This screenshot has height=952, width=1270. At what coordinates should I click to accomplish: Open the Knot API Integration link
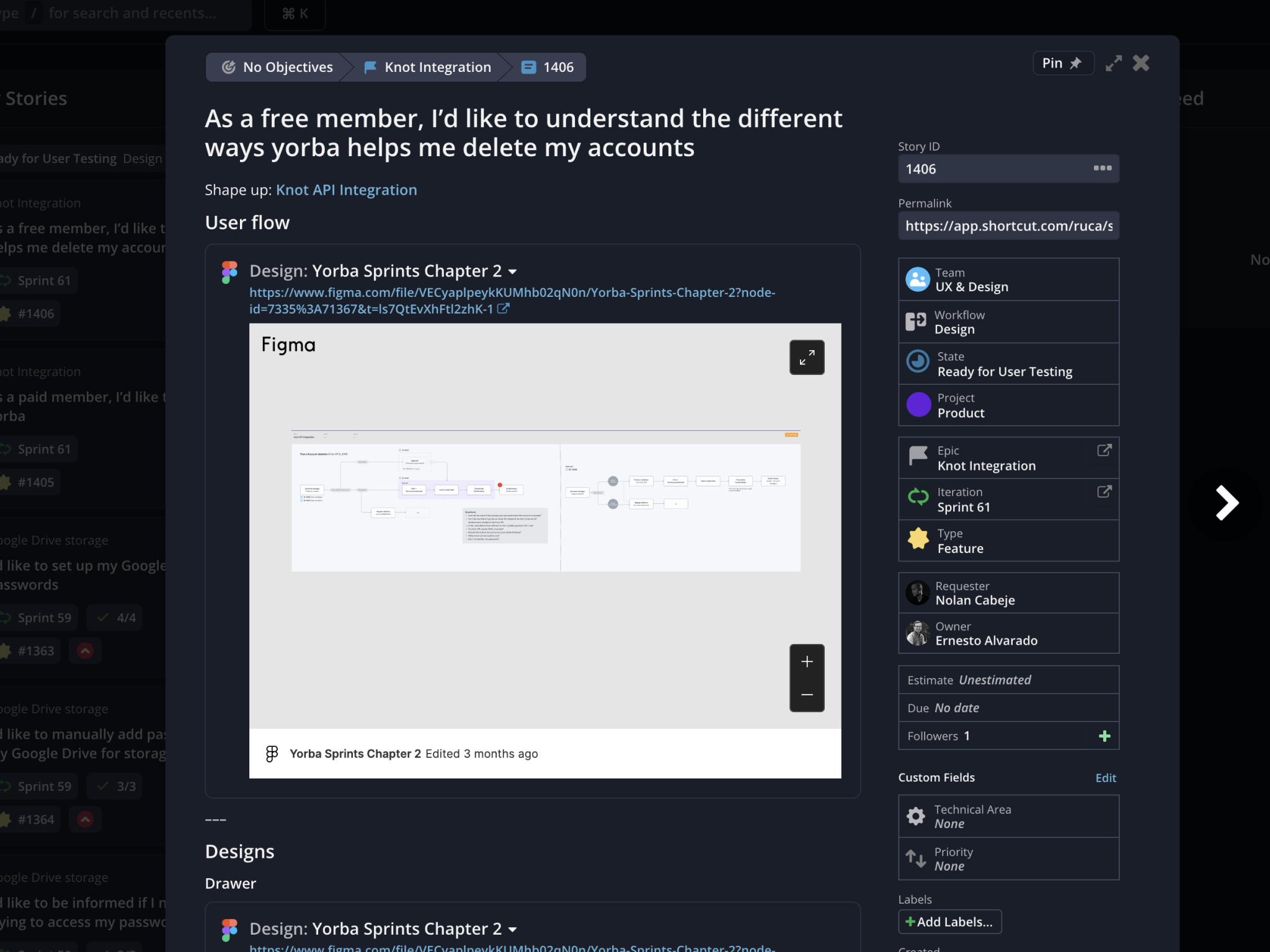click(346, 190)
